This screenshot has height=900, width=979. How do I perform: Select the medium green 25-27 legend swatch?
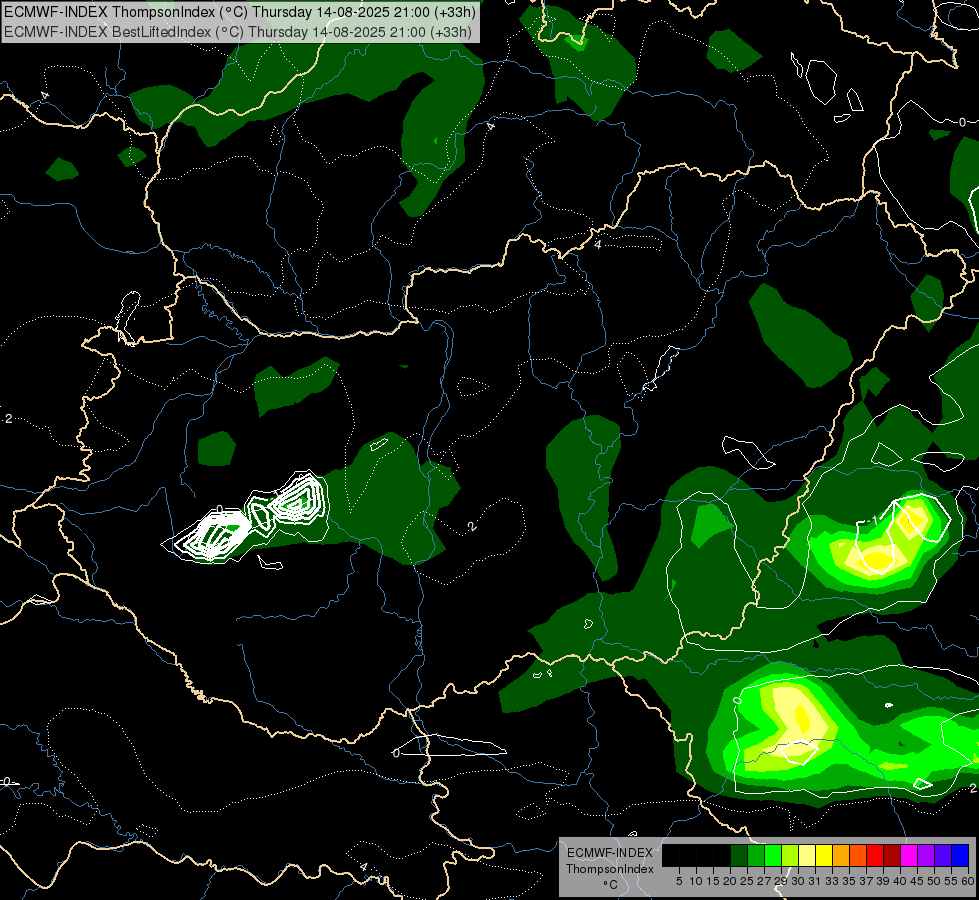756,855
